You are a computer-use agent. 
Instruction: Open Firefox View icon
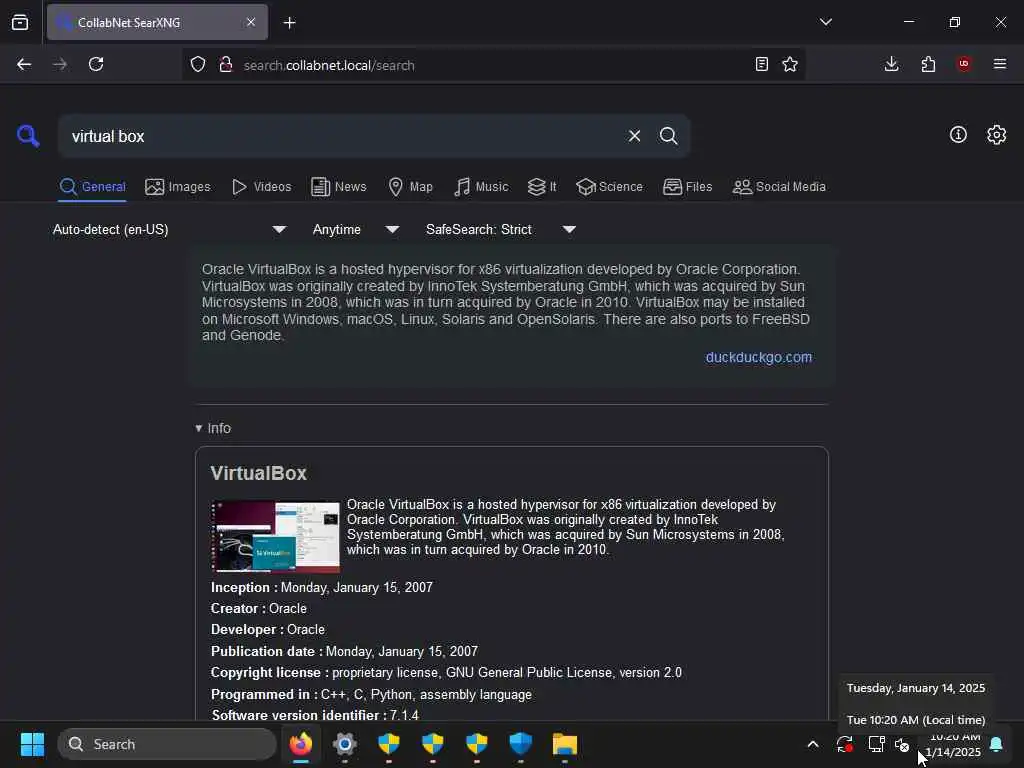pos(20,22)
